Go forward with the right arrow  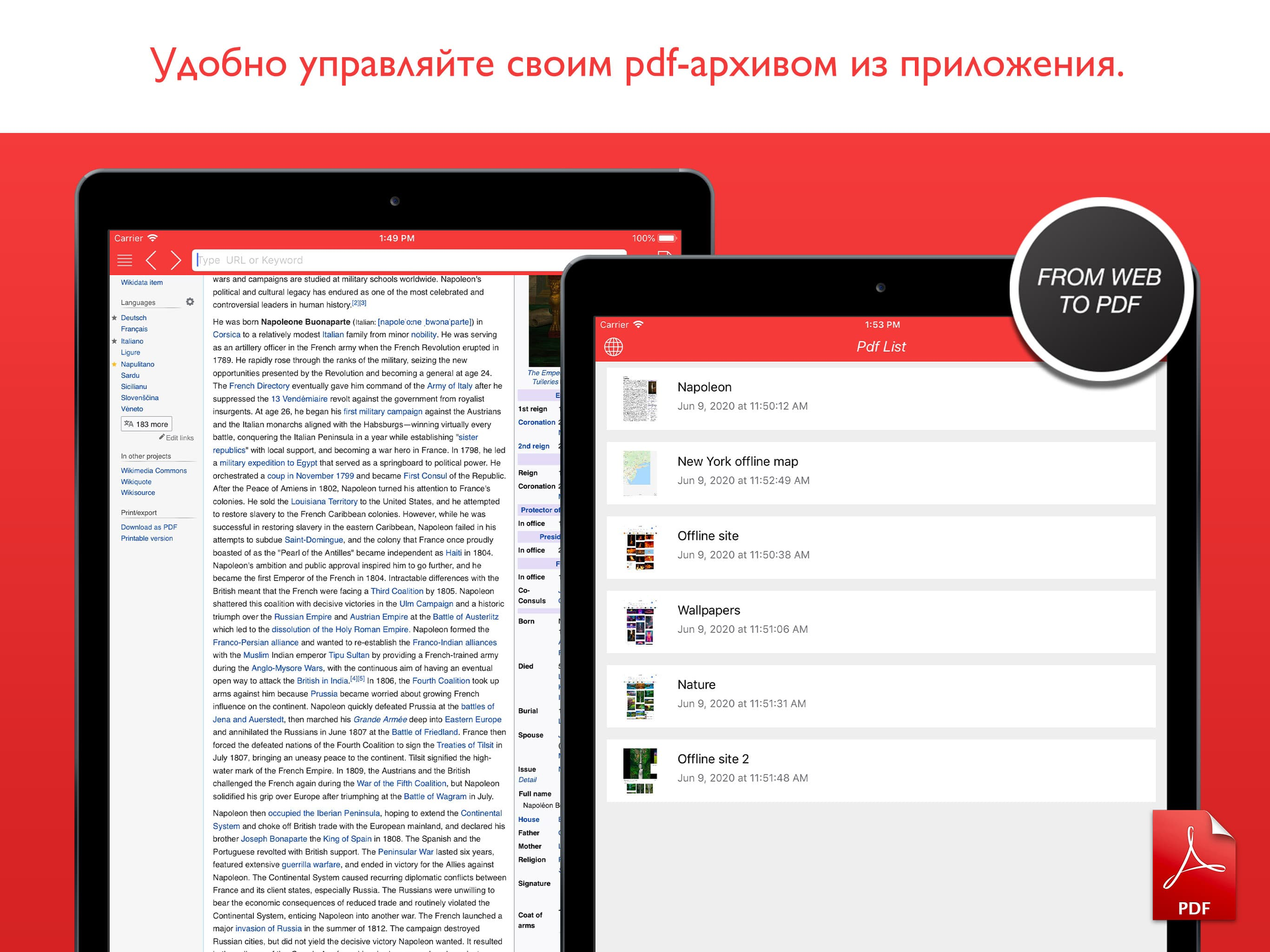(176, 260)
